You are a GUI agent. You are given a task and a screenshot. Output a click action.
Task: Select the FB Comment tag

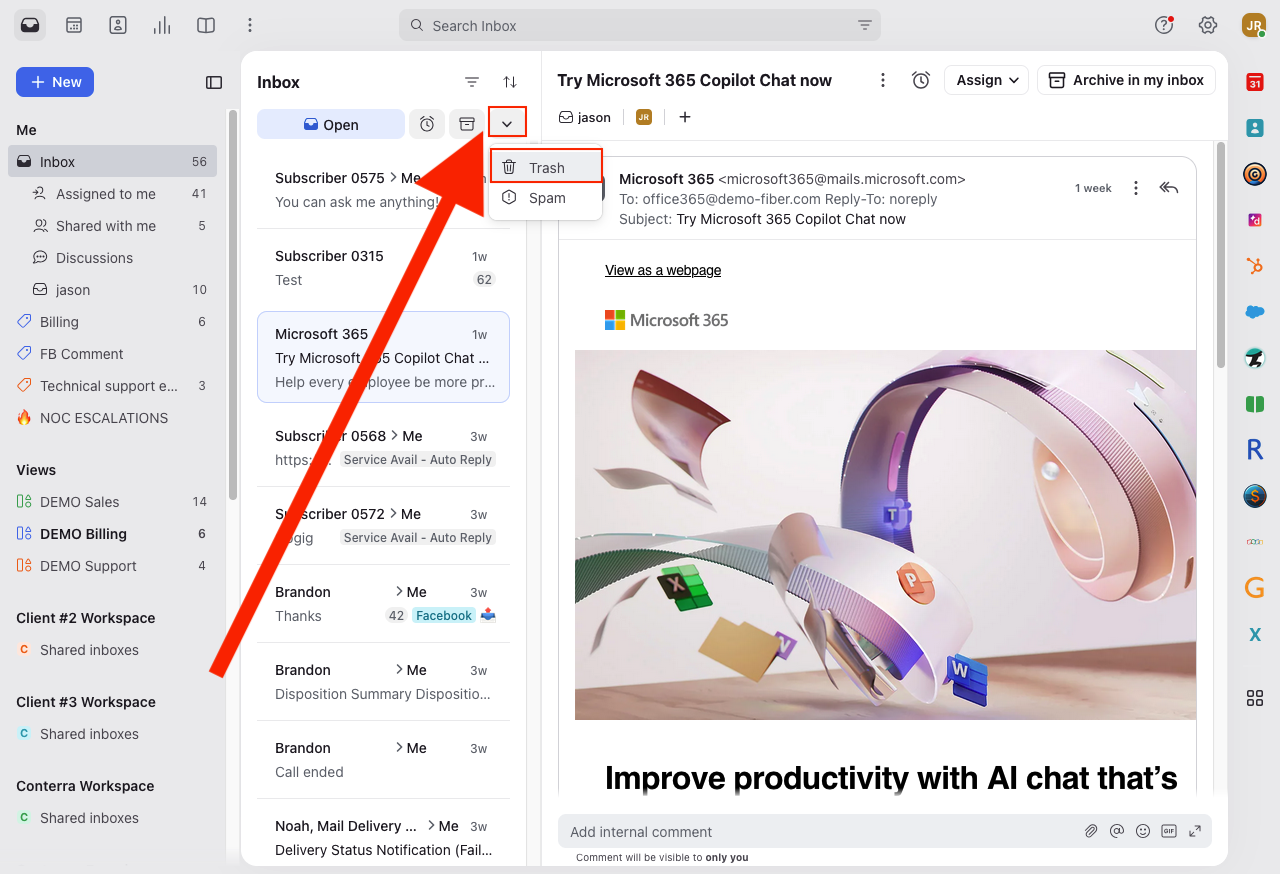pos(112,354)
